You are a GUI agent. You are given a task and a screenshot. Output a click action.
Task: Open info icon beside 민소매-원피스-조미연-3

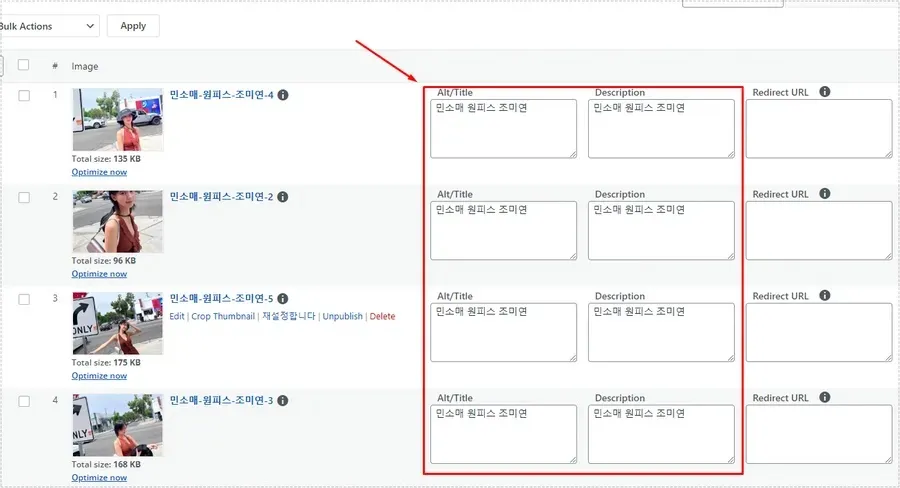click(x=283, y=401)
